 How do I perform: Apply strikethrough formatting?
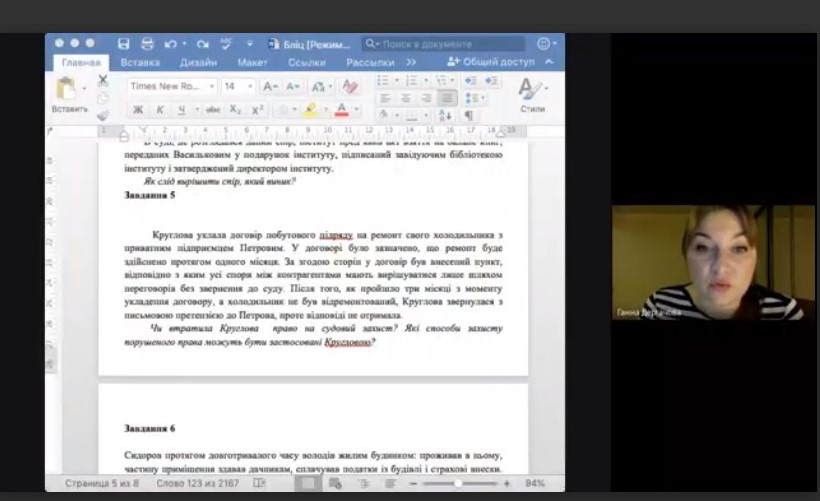(212, 110)
